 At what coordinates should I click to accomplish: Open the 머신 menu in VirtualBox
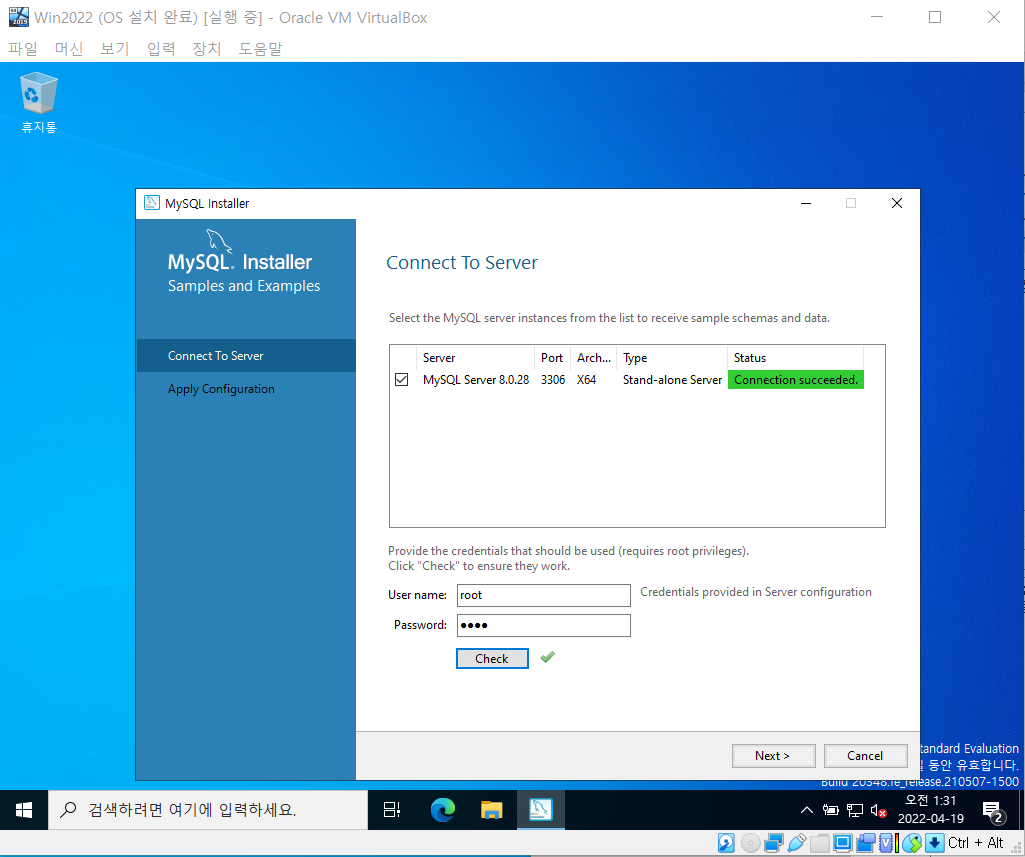point(69,48)
